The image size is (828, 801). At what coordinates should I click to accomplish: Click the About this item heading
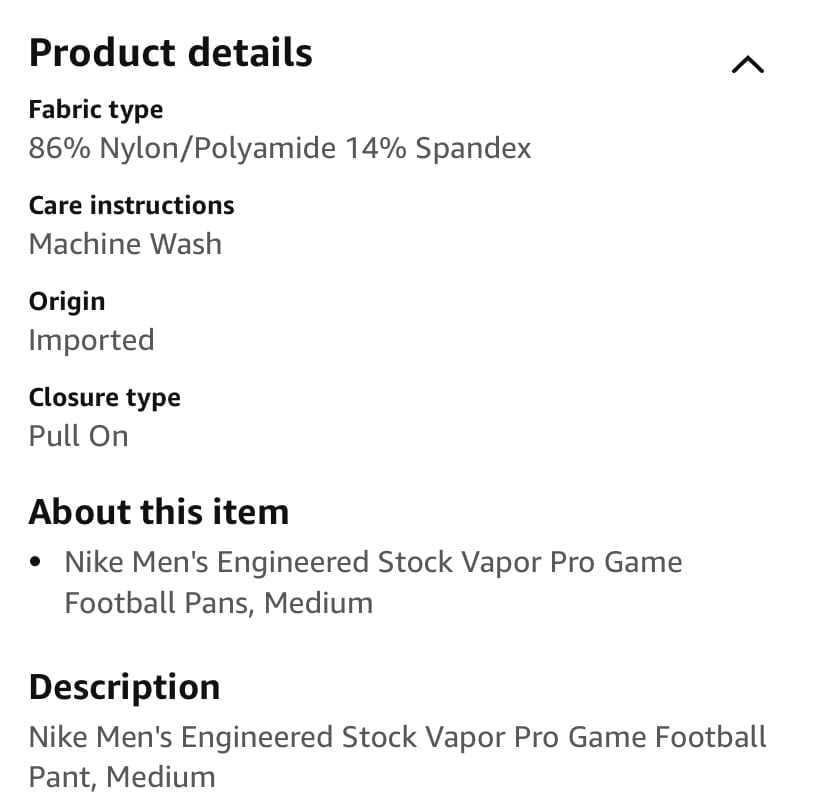click(159, 512)
